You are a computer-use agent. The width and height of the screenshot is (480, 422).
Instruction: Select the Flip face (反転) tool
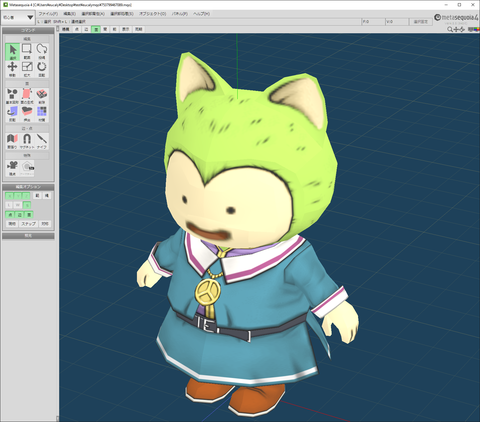click(x=13, y=114)
